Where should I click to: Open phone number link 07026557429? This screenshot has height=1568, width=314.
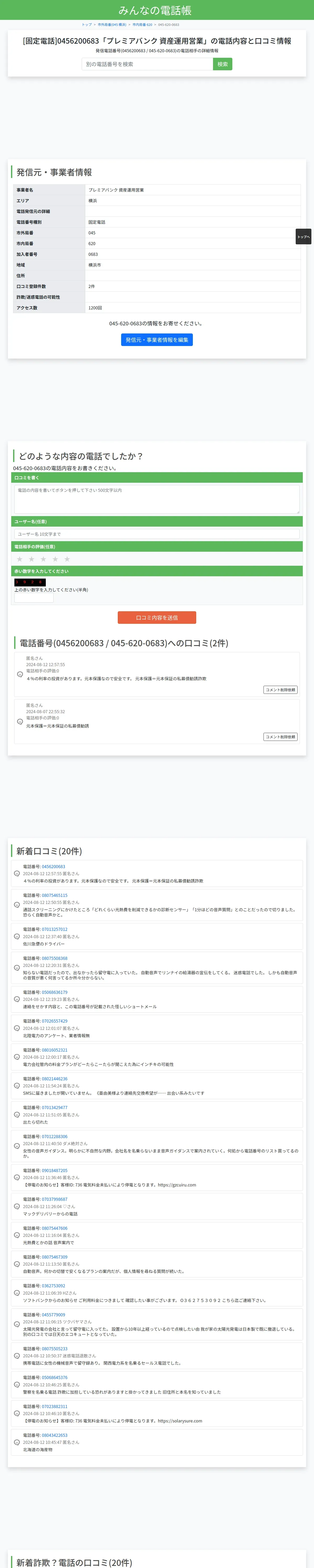[55, 1021]
